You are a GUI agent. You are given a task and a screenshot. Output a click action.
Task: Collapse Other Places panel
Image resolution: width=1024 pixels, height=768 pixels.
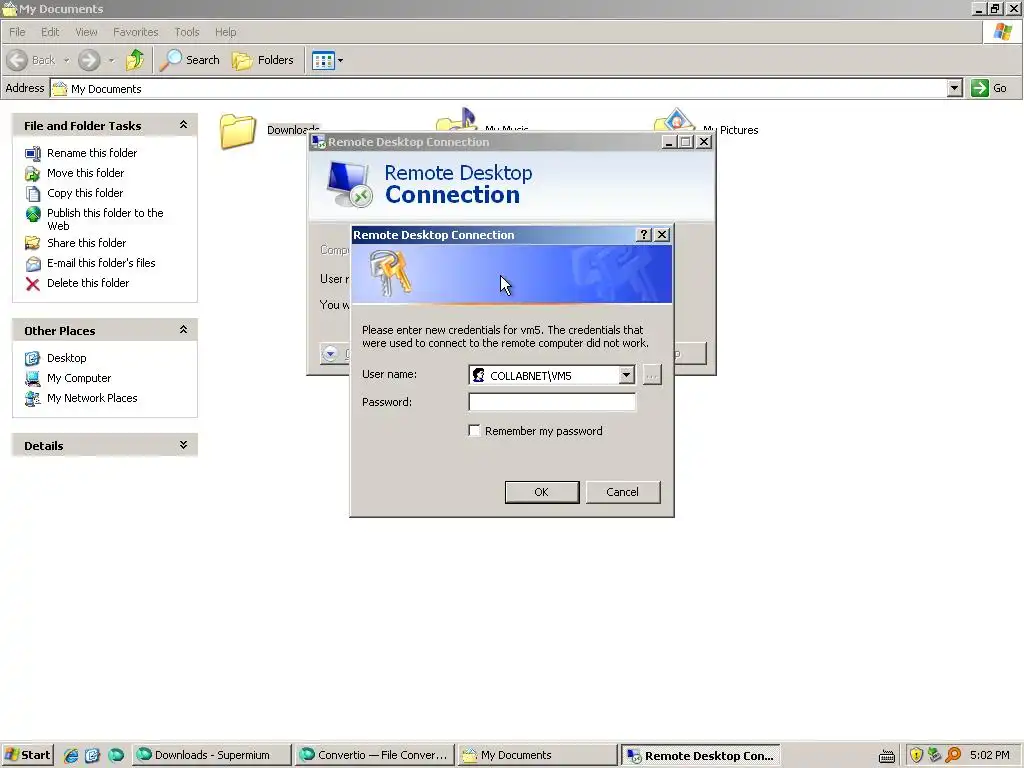[184, 330]
